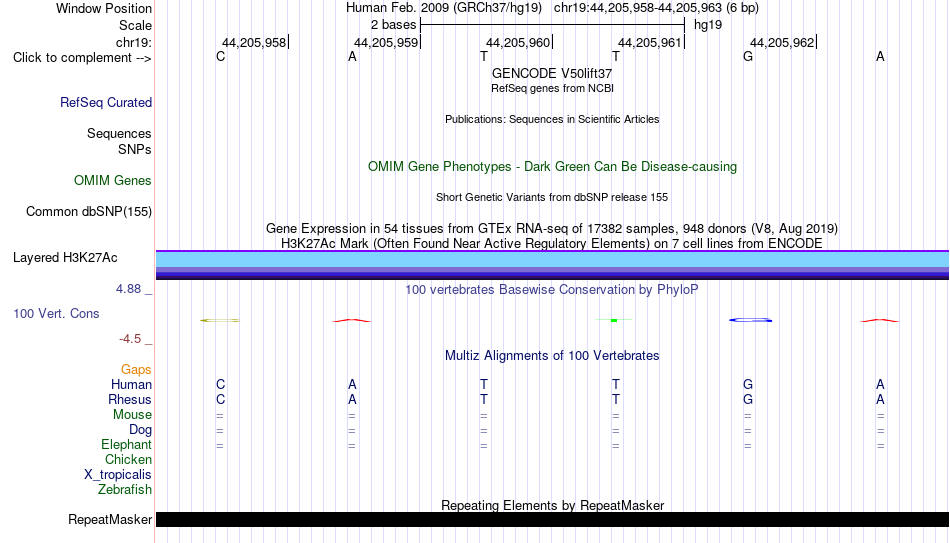This screenshot has width=950, height=543.
Task: Click the 100 vertebrates PhyloP conservation title
Action: tap(552, 290)
